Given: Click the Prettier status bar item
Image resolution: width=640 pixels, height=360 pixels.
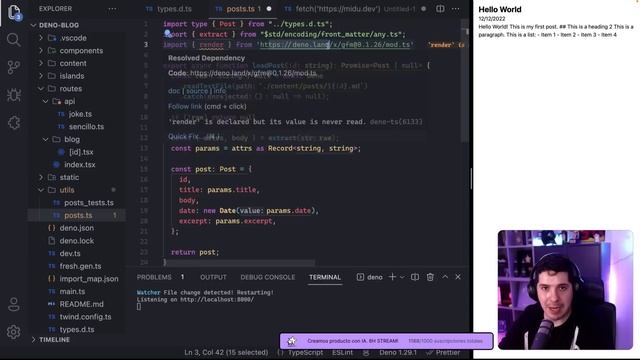Looking at the screenshot, I should pos(443,352).
